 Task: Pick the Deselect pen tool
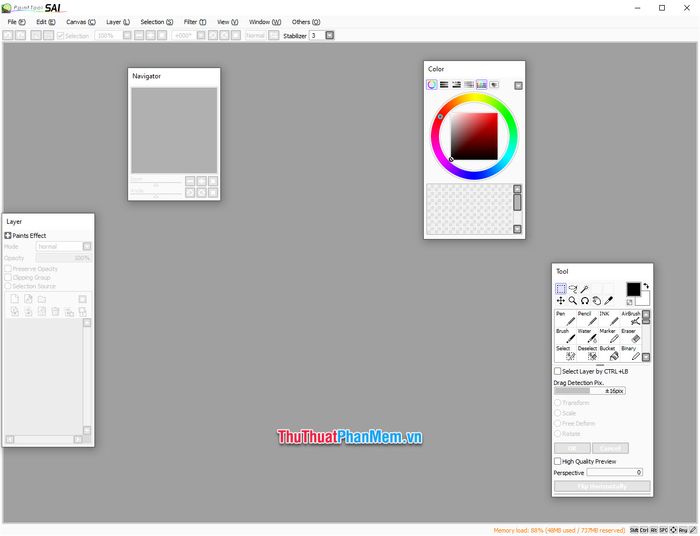[587, 353]
